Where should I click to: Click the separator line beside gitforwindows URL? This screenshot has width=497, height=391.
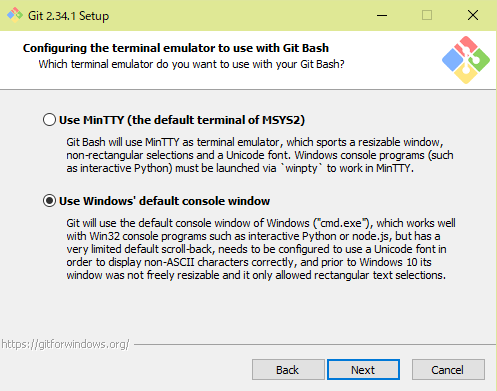315,344
